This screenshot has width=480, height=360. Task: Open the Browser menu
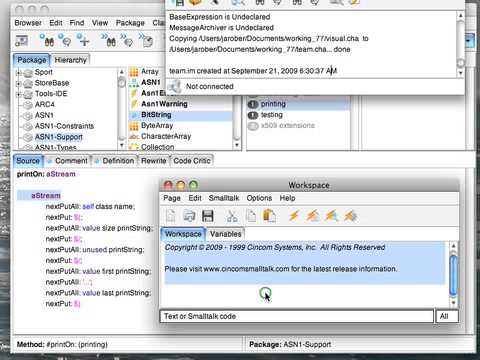pos(28,23)
